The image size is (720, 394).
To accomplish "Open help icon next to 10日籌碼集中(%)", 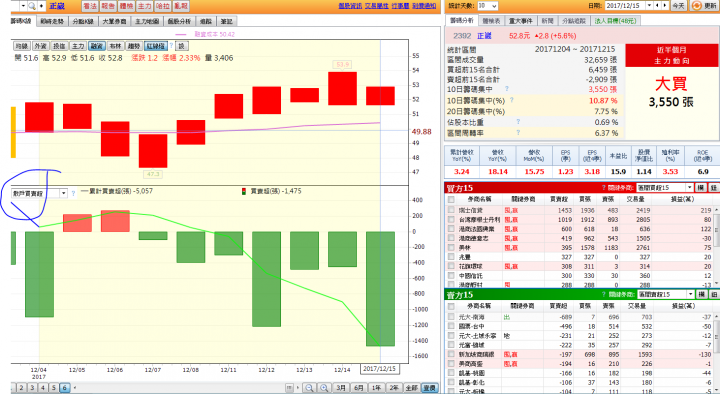I will coord(511,100).
